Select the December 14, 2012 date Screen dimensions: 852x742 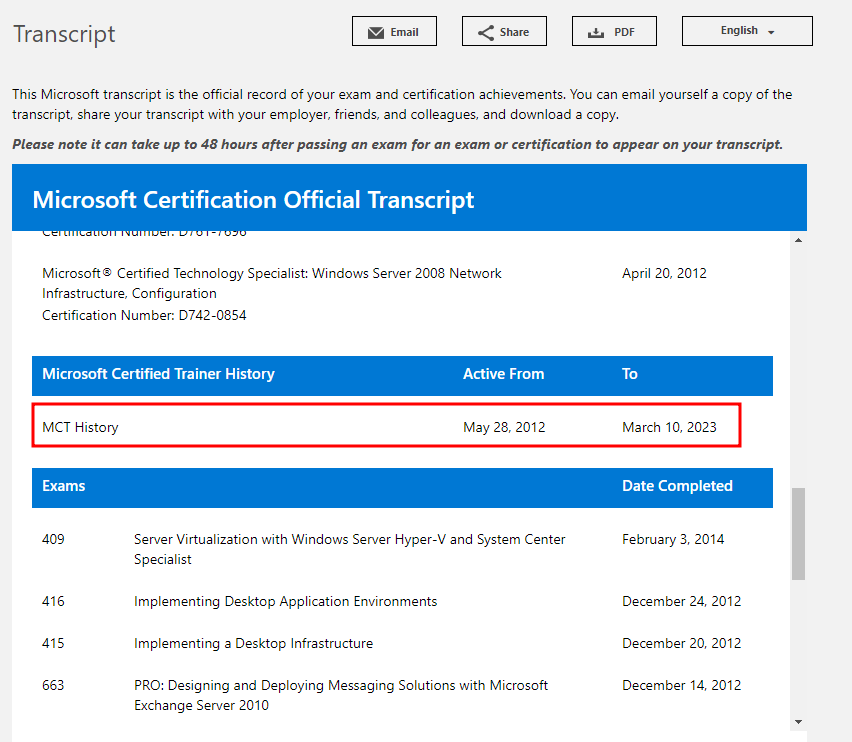(681, 685)
